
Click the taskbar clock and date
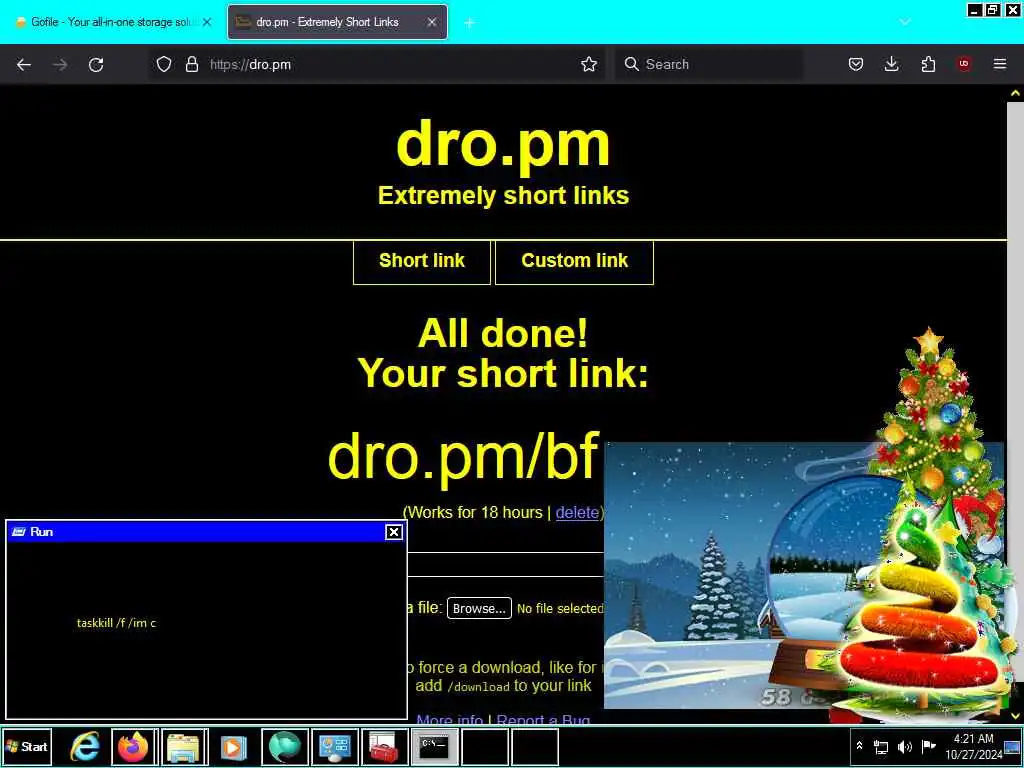pos(973,746)
